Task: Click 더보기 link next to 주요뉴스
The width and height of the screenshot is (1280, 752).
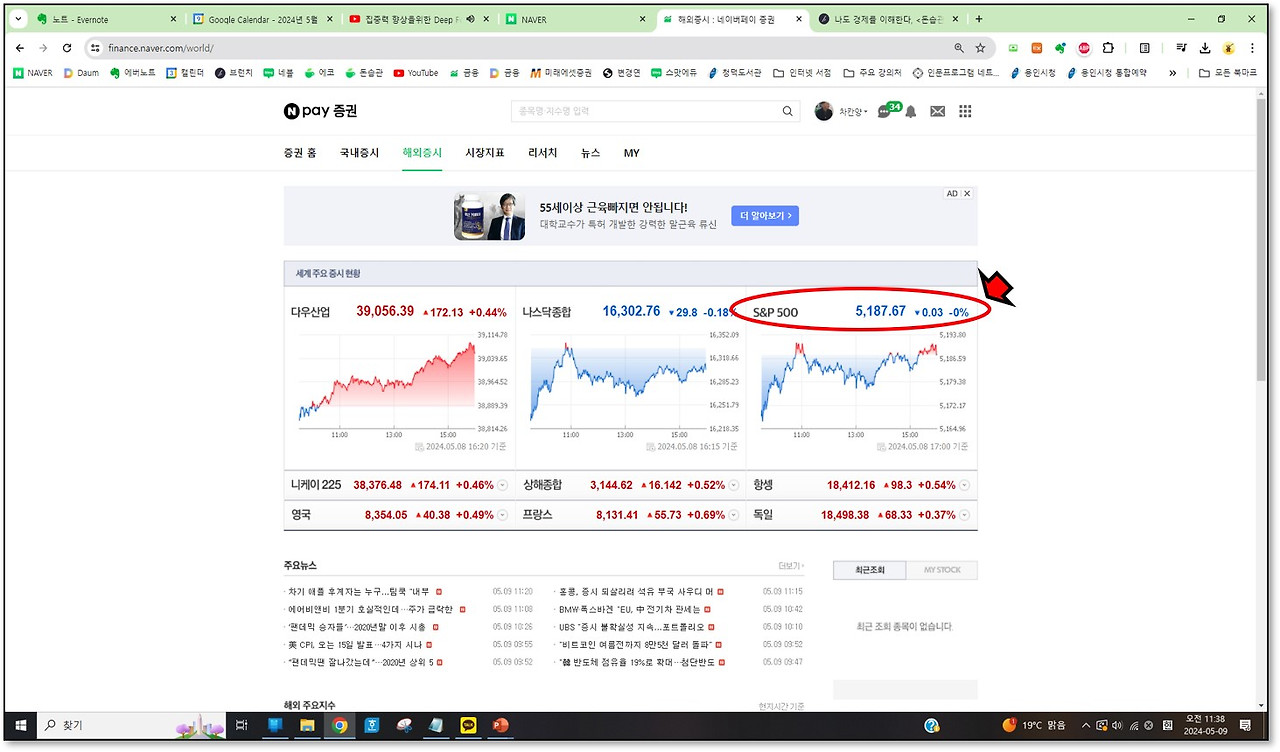Action: (x=790, y=566)
